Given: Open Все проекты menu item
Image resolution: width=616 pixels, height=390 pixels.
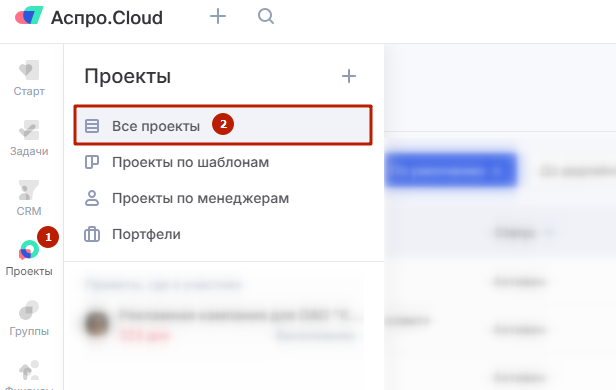Looking at the screenshot, I should click(x=223, y=125).
